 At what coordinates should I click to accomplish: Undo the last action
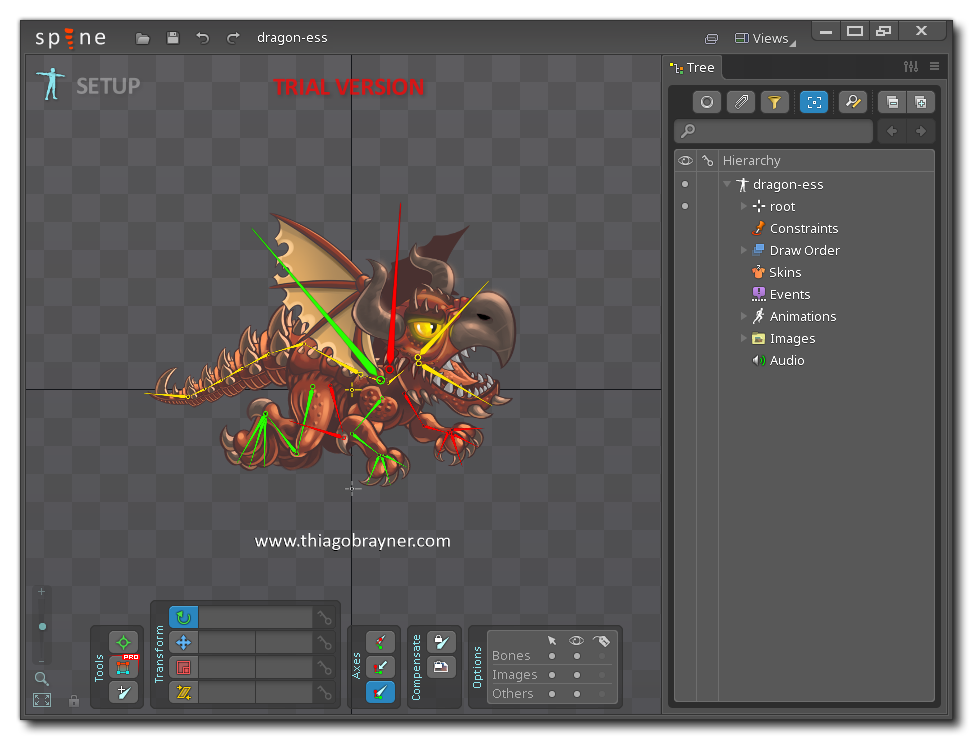point(202,38)
